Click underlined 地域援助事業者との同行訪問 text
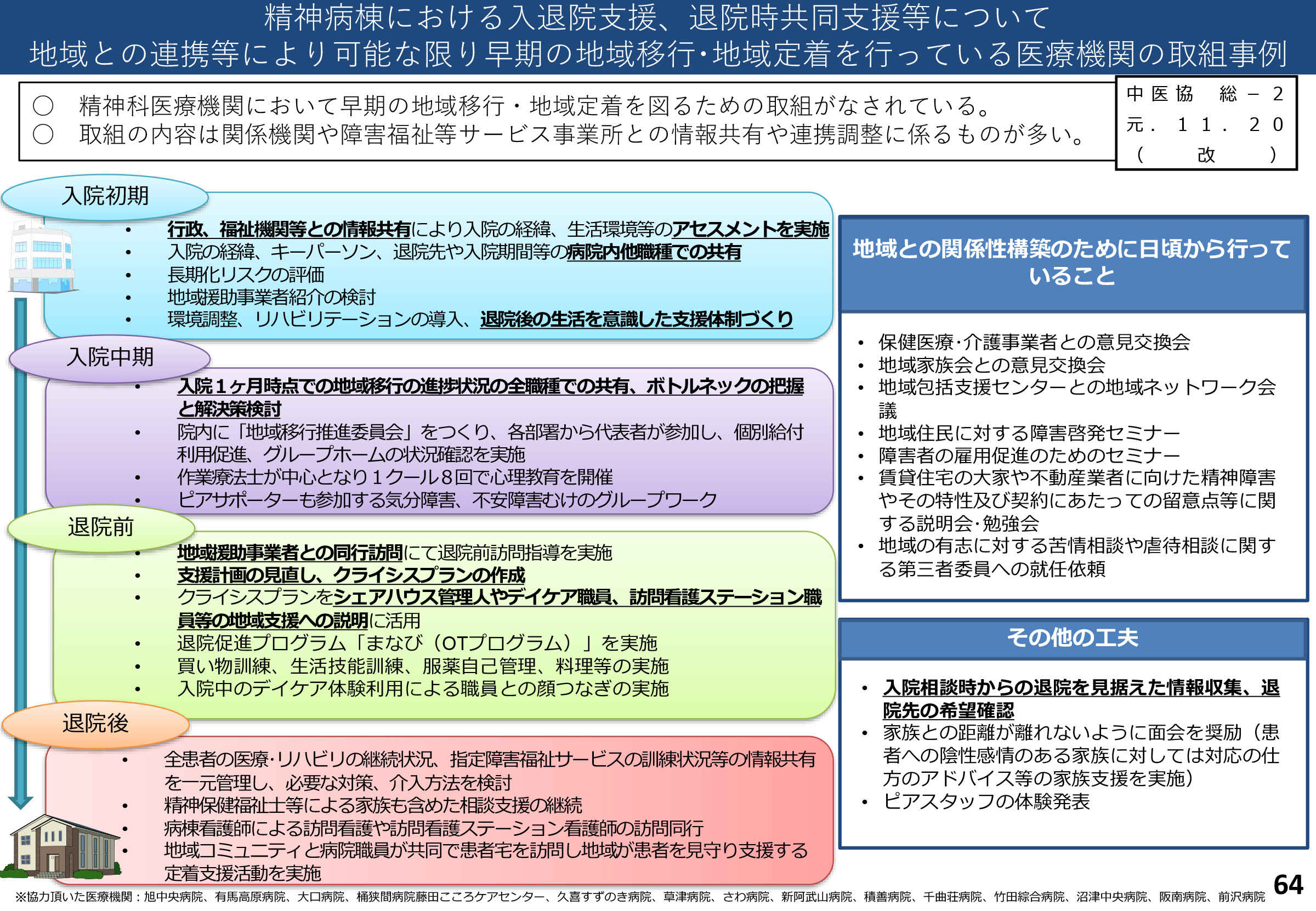1316x911 pixels. tap(290, 553)
